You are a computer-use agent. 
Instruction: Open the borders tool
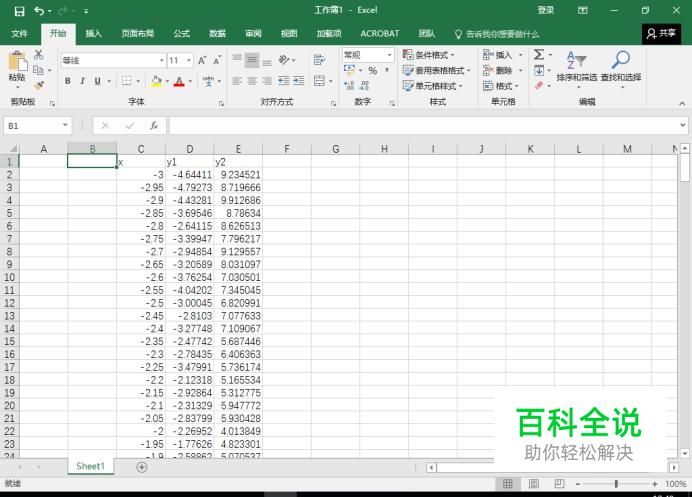click(127, 81)
